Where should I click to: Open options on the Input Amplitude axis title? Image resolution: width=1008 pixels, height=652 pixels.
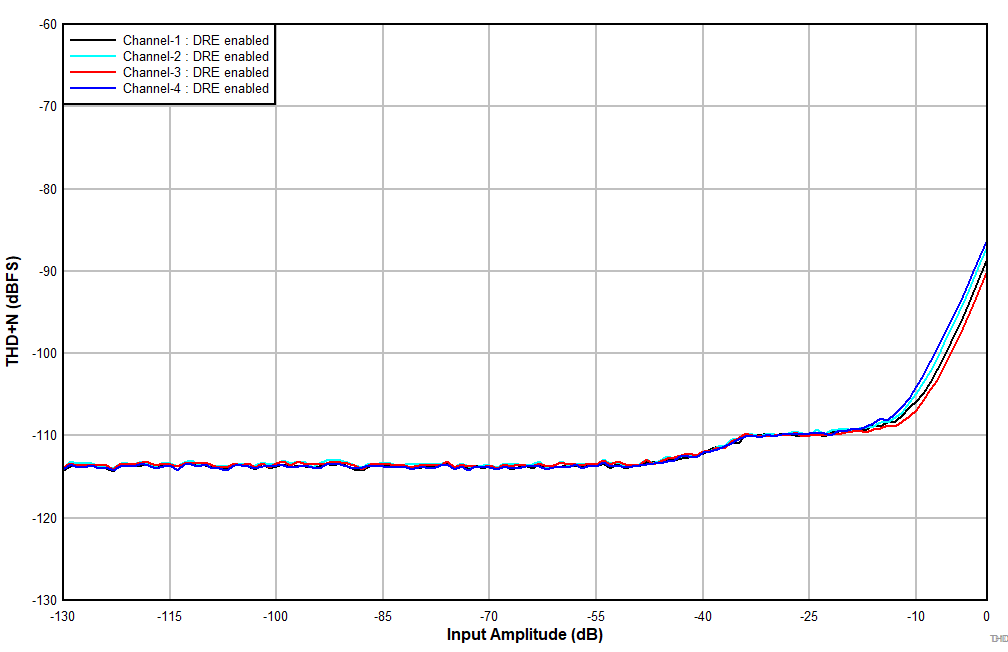[524, 633]
